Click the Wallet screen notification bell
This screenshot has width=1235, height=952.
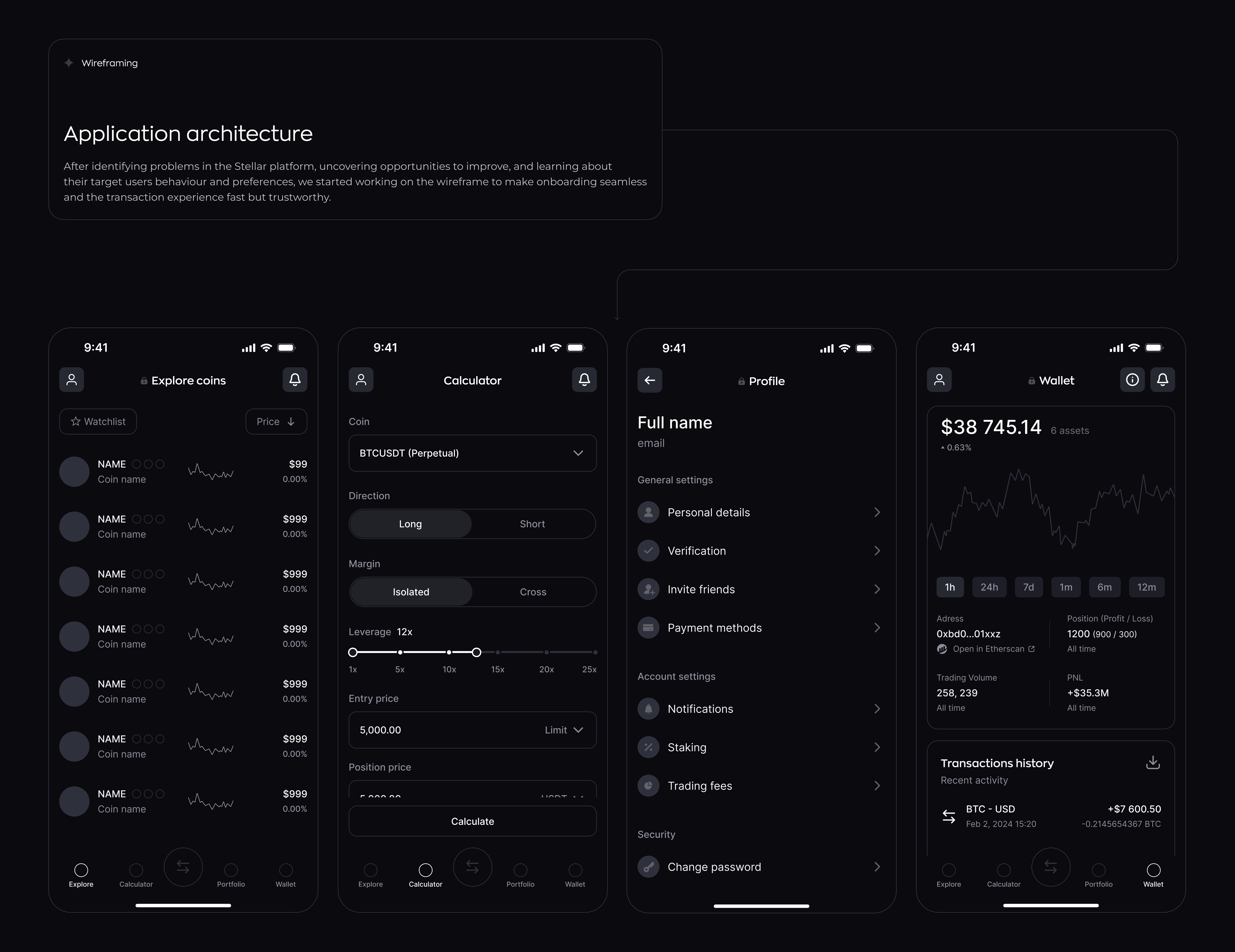[x=1162, y=380]
